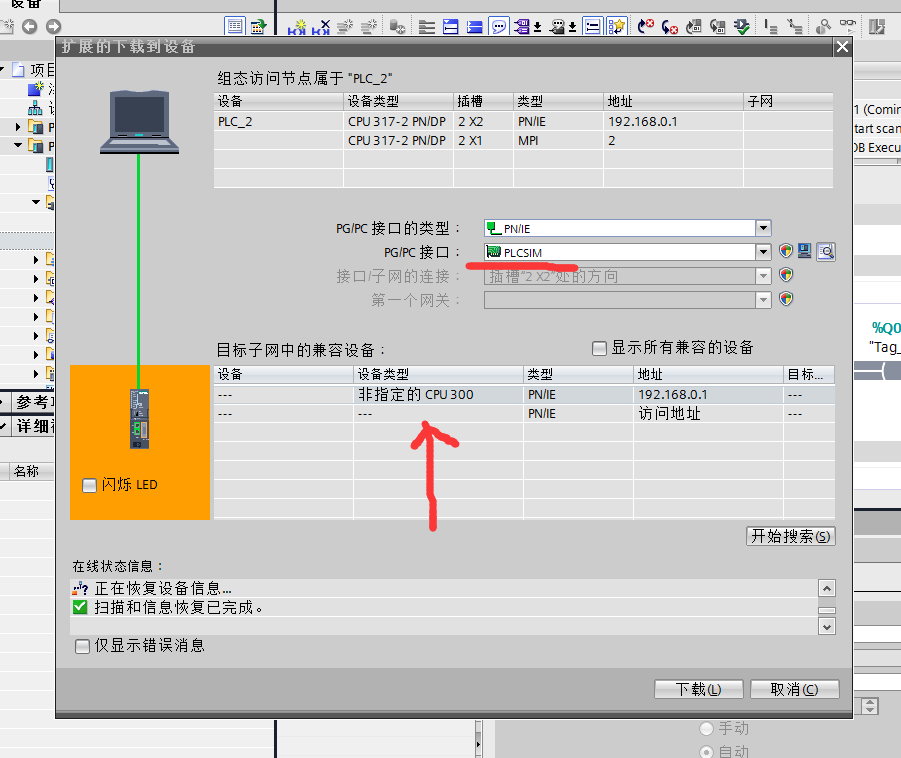Click the 下载 button
Screen dimensions: 901x758
click(x=699, y=689)
